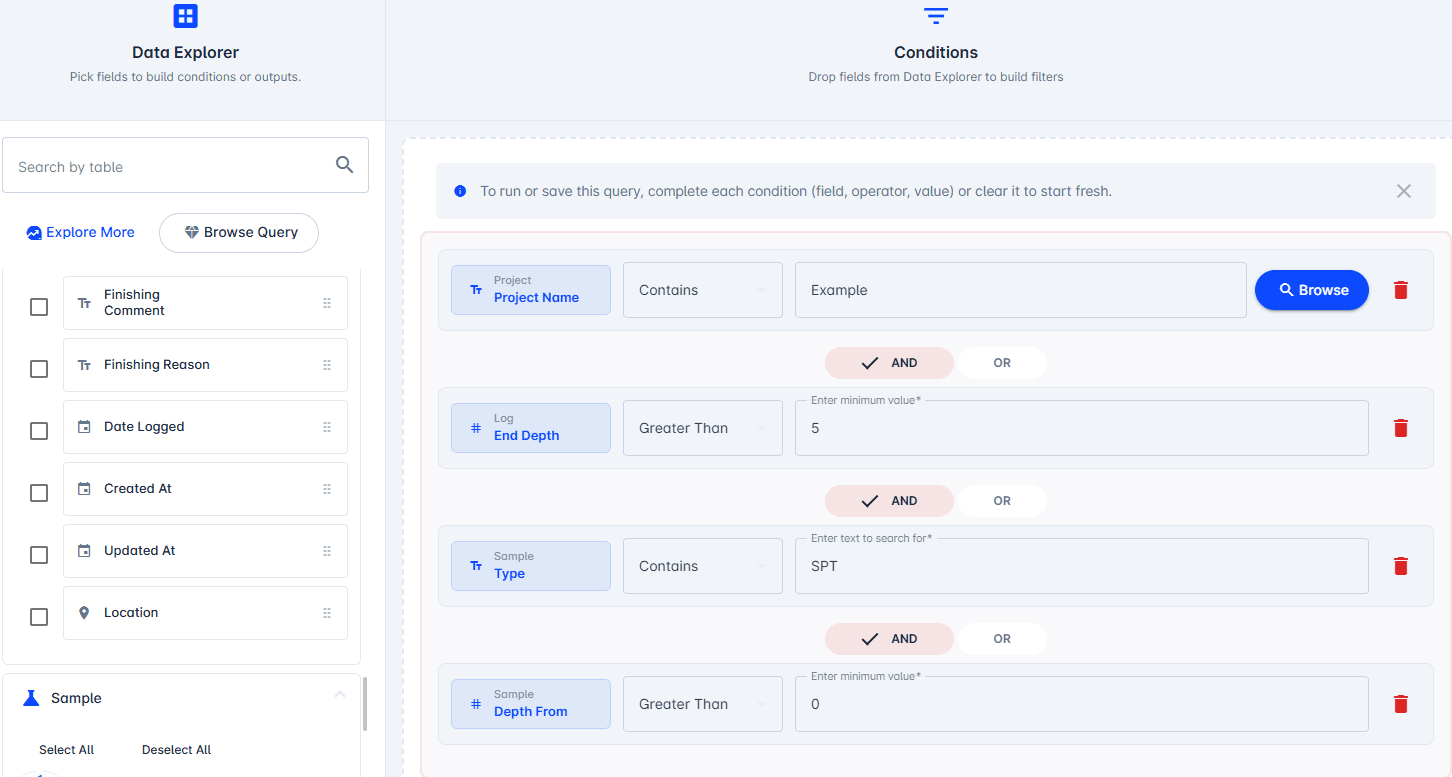Delete the Project Name condition row

click(x=1401, y=290)
